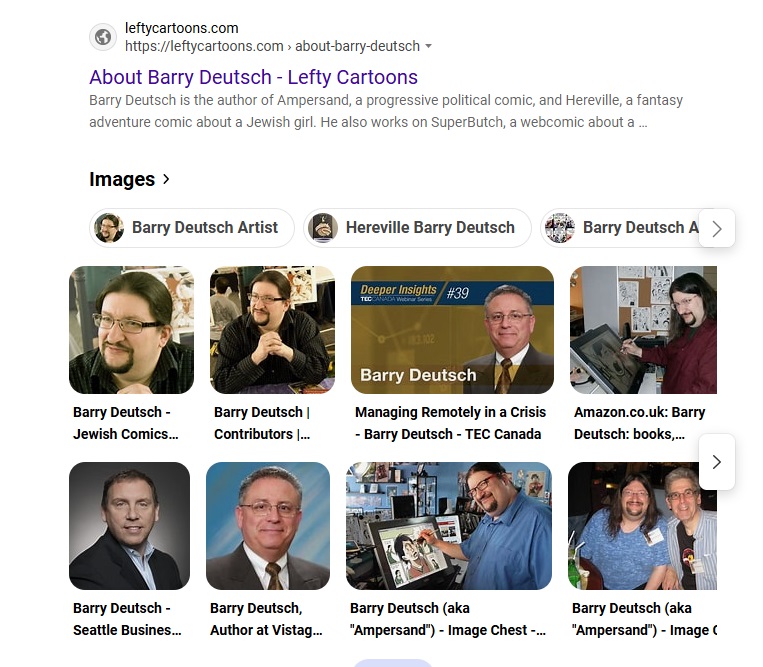This screenshot has height=667, width=763.
Task: Click avatar icon in Barry Deutsch Artist chip
Action: [x=109, y=228]
